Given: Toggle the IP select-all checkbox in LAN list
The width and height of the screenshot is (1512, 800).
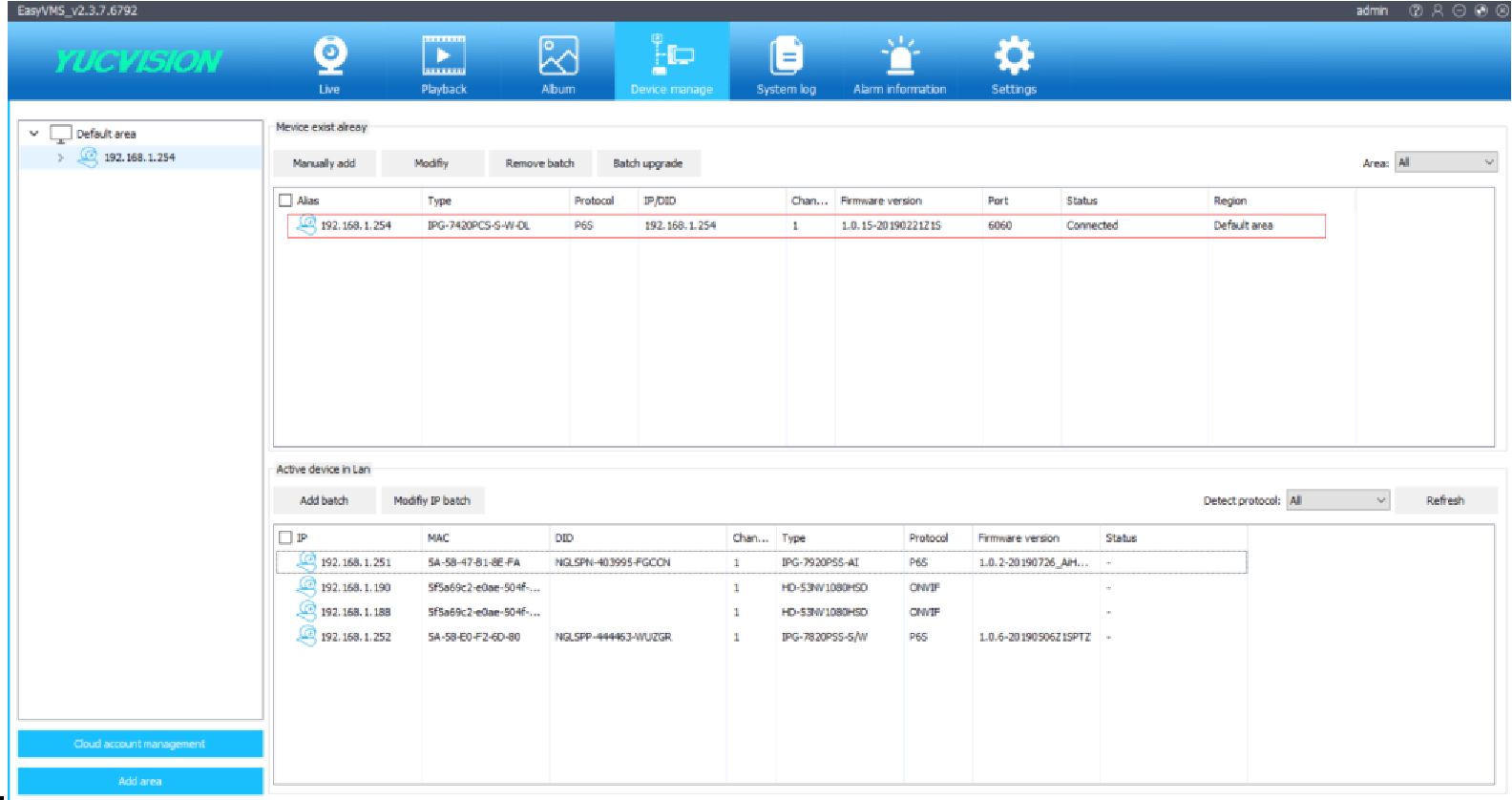Looking at the screenshot, I should point(285,537).
